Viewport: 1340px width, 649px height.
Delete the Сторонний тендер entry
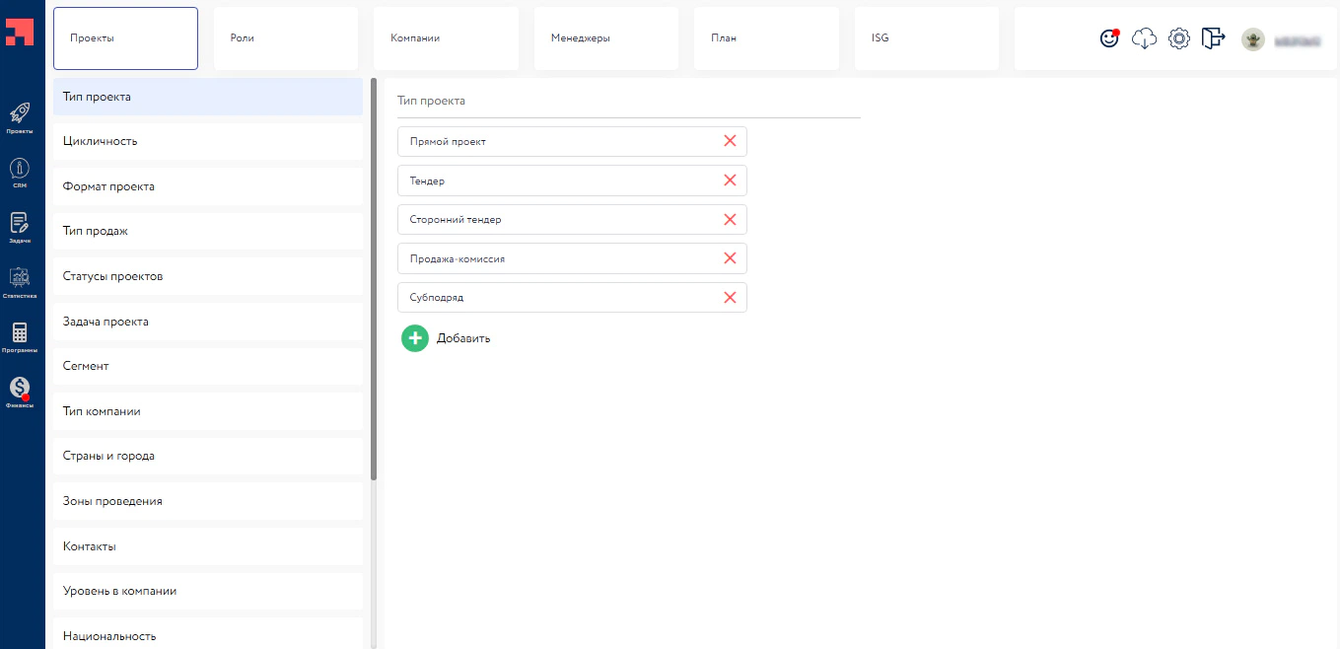tap(730, 219)
